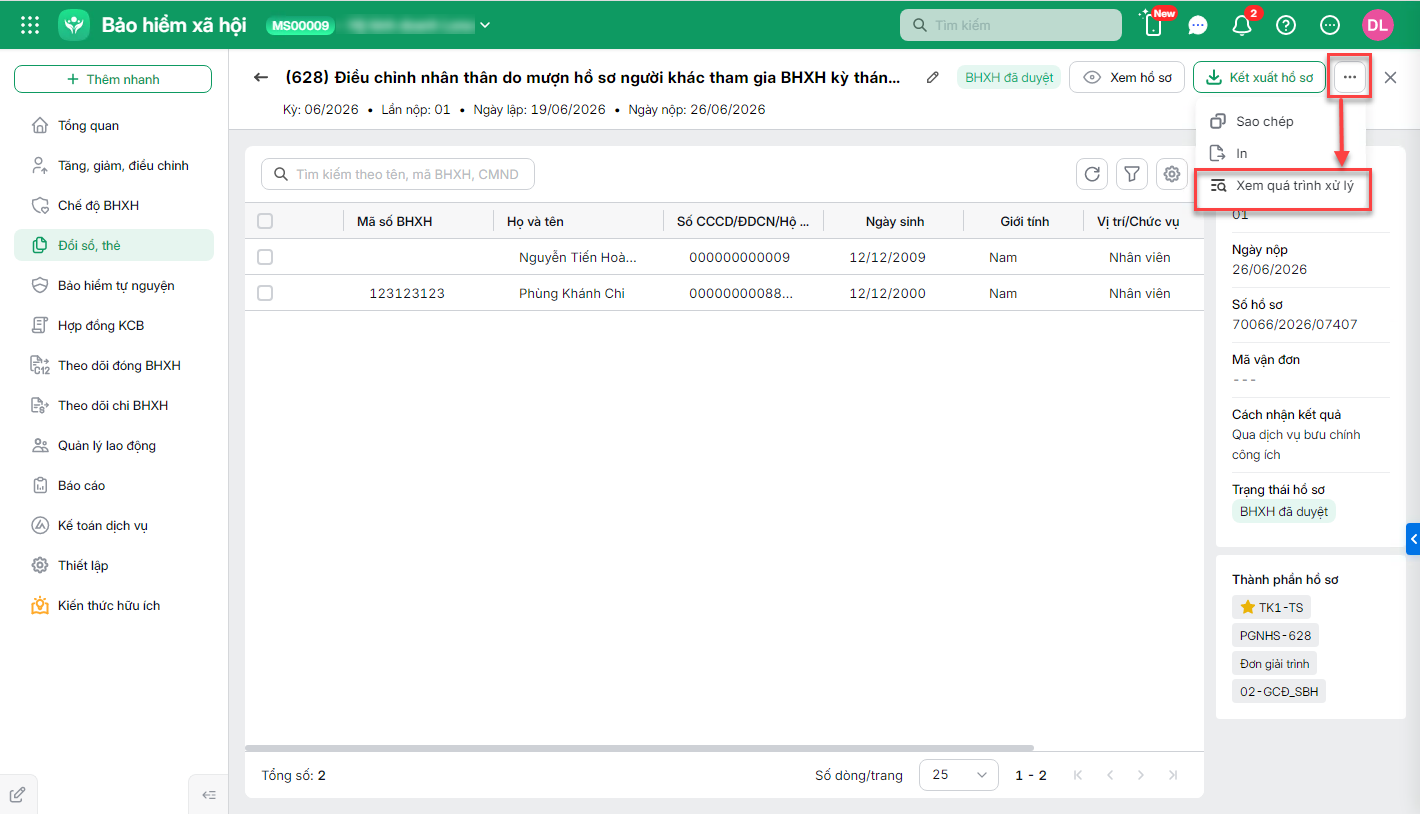Open the filter funnel icon
Viewport: 1420px width, 814px height.
click(1132, 174)
